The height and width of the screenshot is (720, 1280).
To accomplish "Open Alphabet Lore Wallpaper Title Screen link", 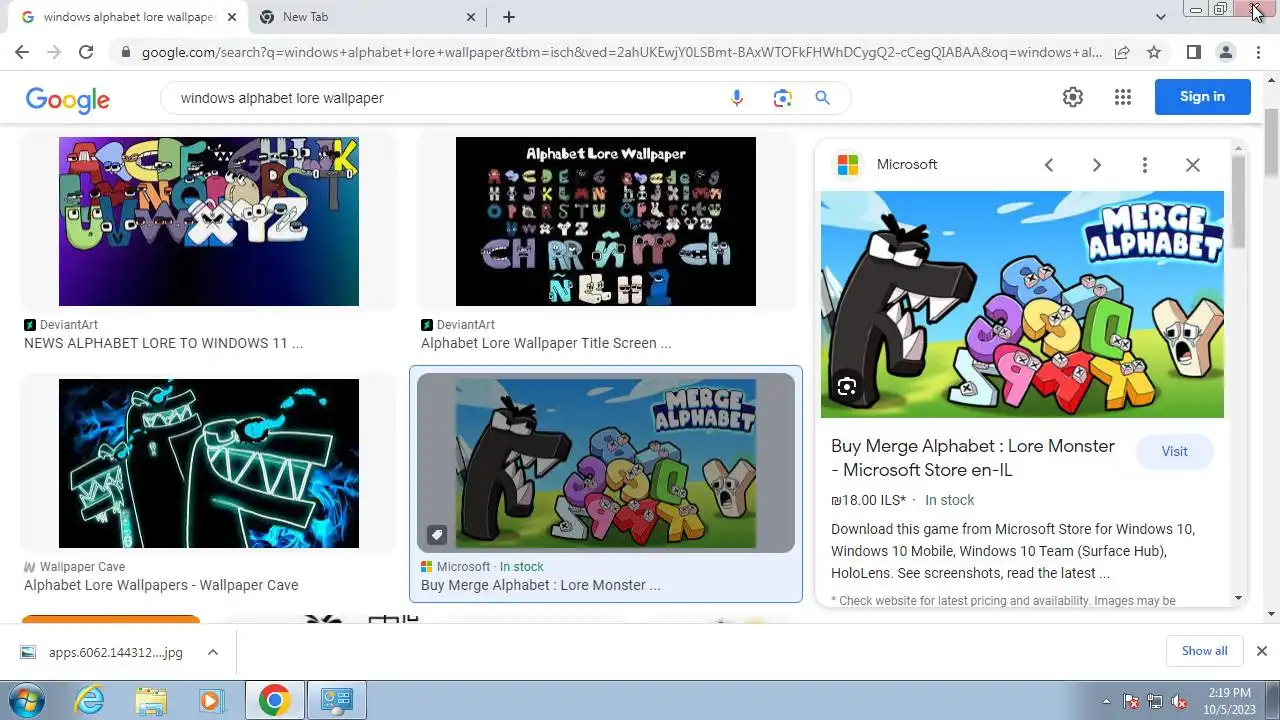I will (546, 343).
